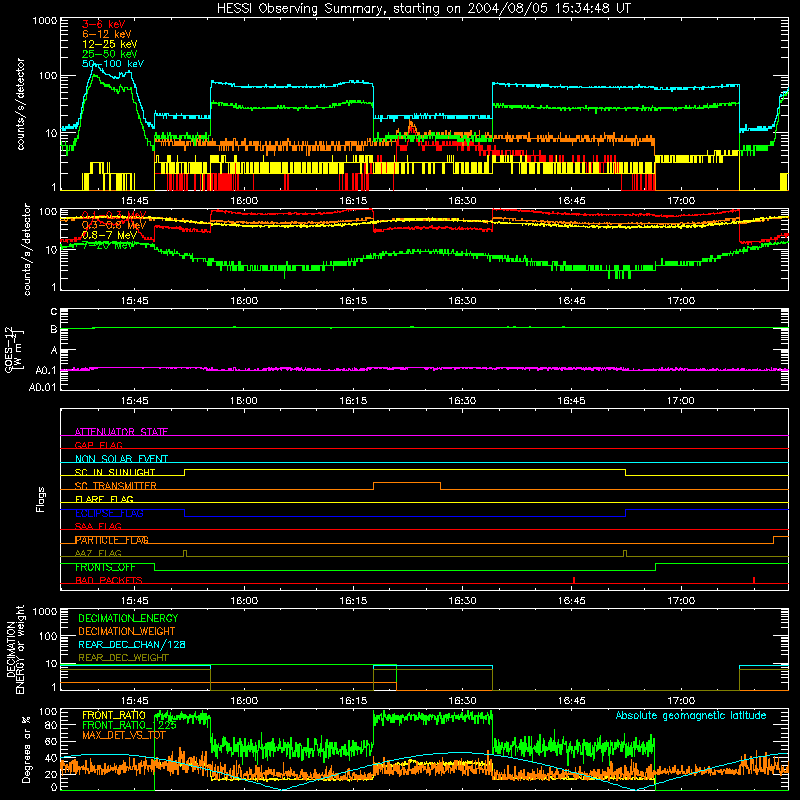This screenshot has width=800, height=800.
Task: Select the NON_SOLAR_EVENT flag label
Action: 121,459
